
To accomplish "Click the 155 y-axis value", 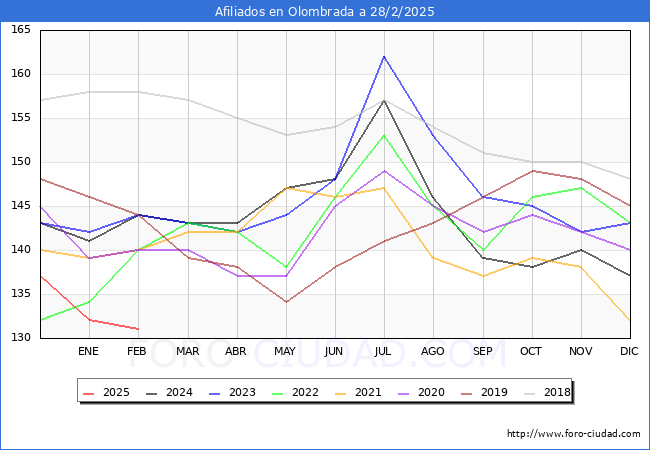I will click(x=21, y=117).
